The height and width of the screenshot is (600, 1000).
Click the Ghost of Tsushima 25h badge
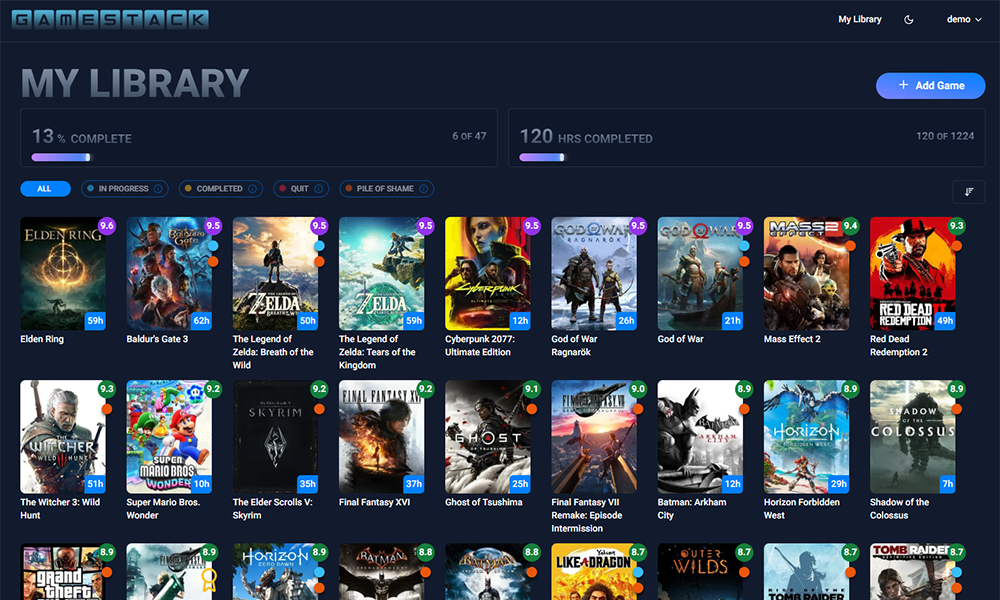click(520, 484)
